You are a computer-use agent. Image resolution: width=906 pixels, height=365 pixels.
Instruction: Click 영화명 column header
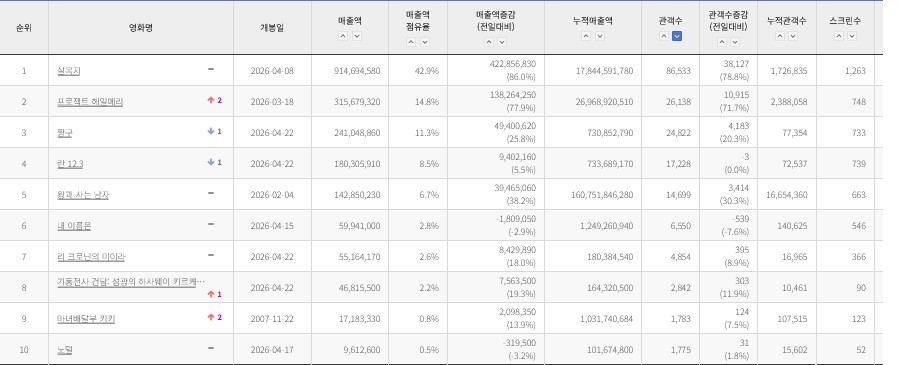[141, 28]
